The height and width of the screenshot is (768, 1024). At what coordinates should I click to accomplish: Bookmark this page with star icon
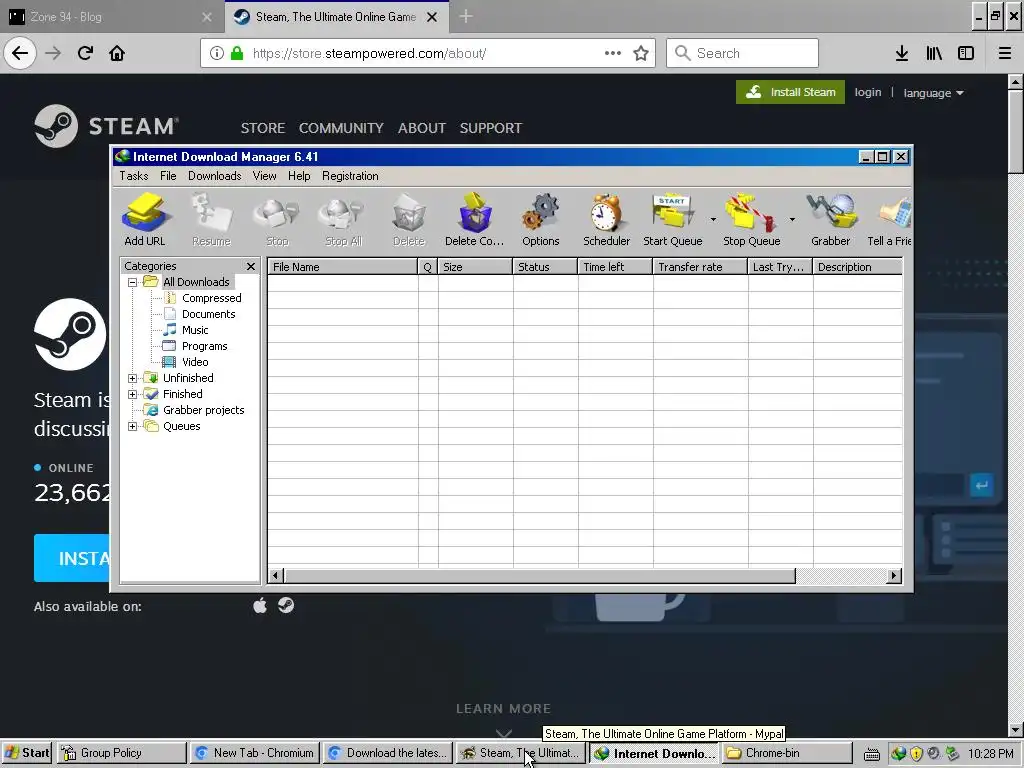(x=641, y=53)
